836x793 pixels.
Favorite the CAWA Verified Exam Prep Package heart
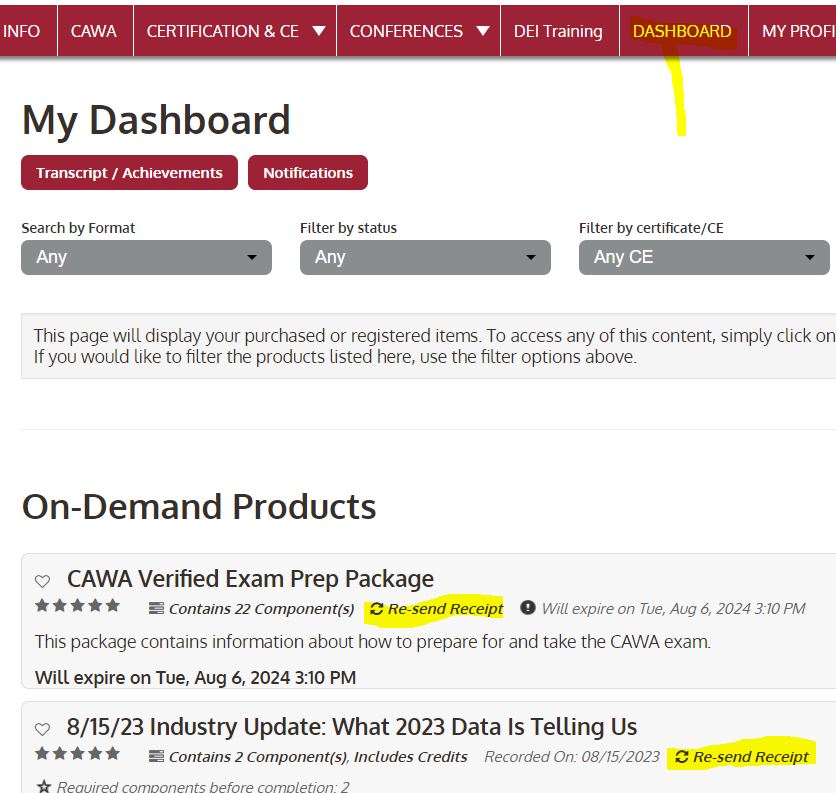(42, 581)
